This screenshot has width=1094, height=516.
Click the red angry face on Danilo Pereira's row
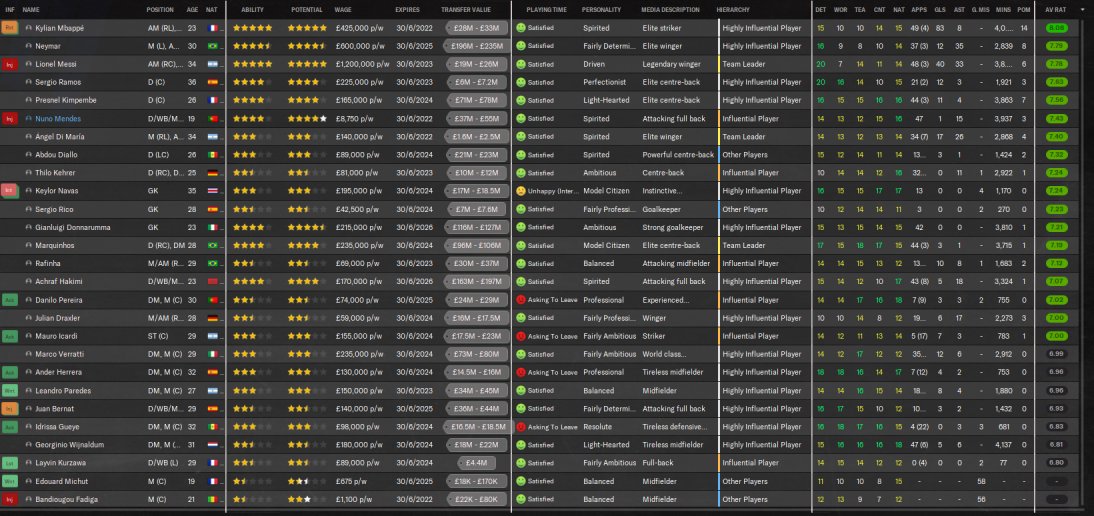coord(520,300)
